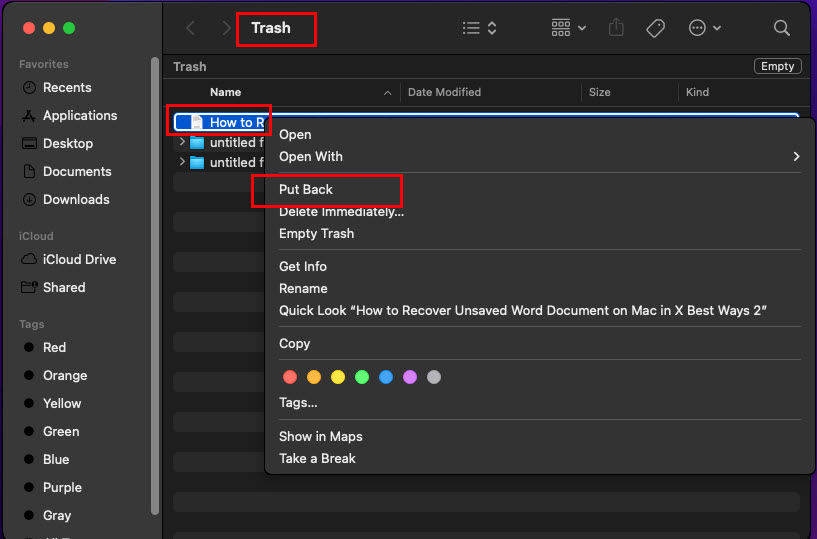Click the Finder search magnifier icon
The image size is (817, 539).
click(782, 28)
